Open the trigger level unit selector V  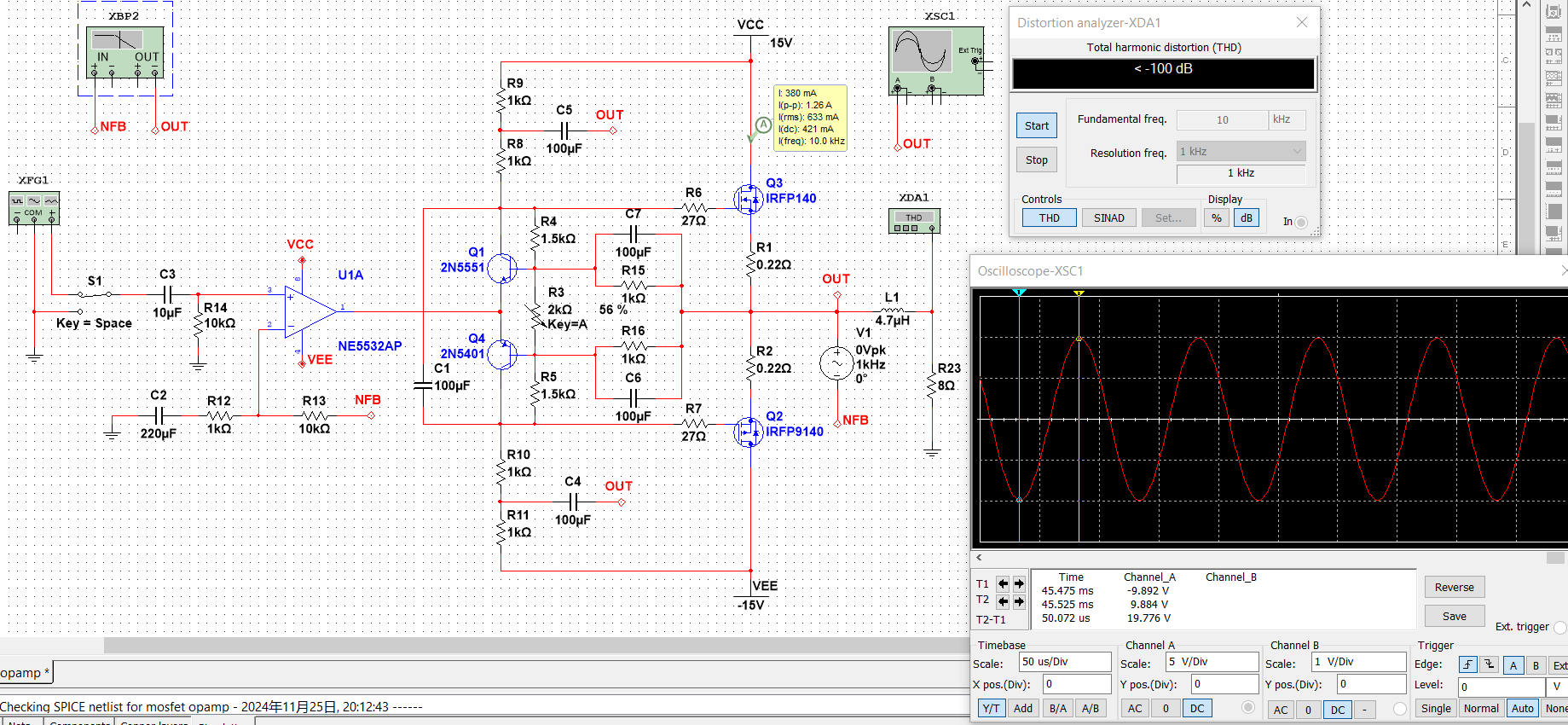pyautogui.click(x=1556, y=686)
